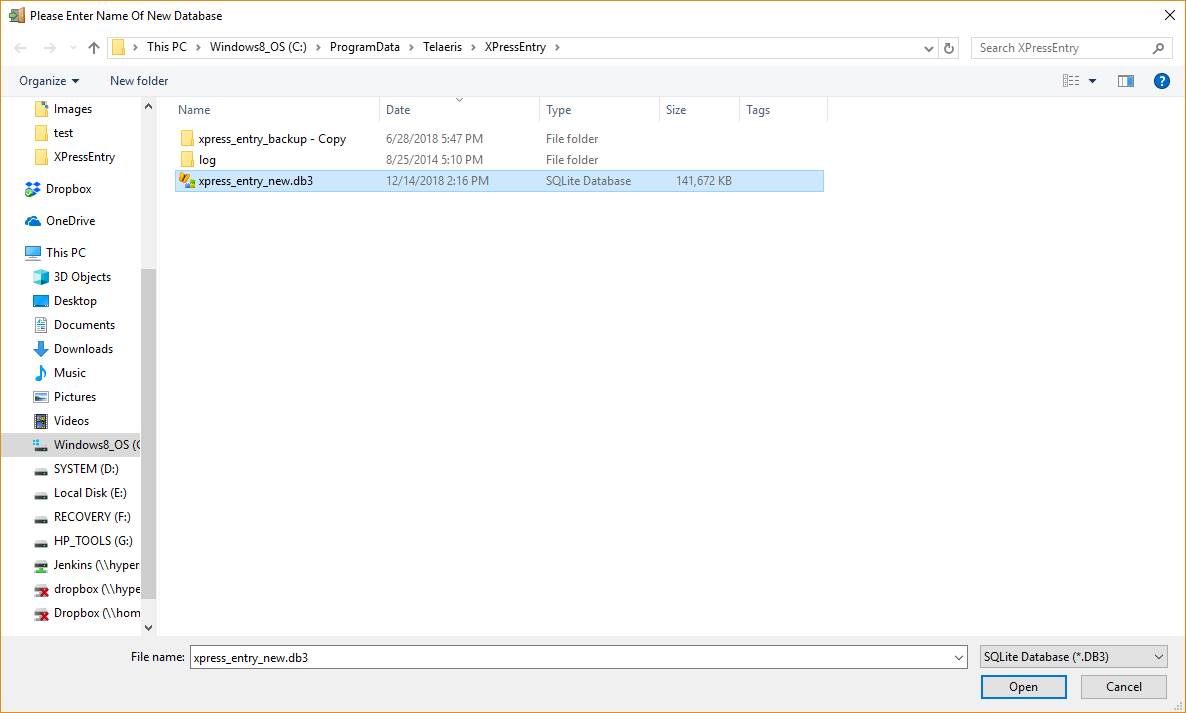Expand the File name history dropdown

(959, 657)
